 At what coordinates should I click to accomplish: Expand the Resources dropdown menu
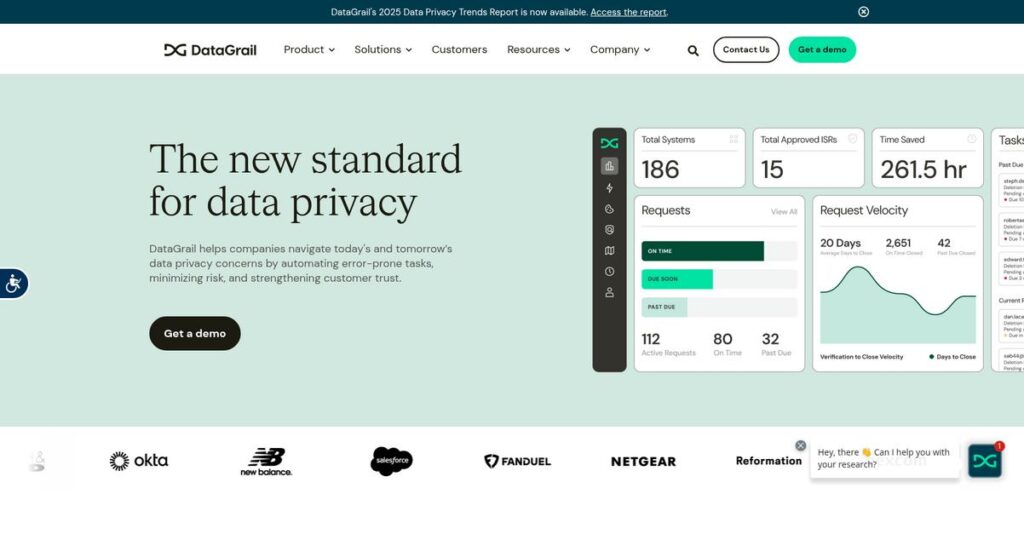(538, 50)
